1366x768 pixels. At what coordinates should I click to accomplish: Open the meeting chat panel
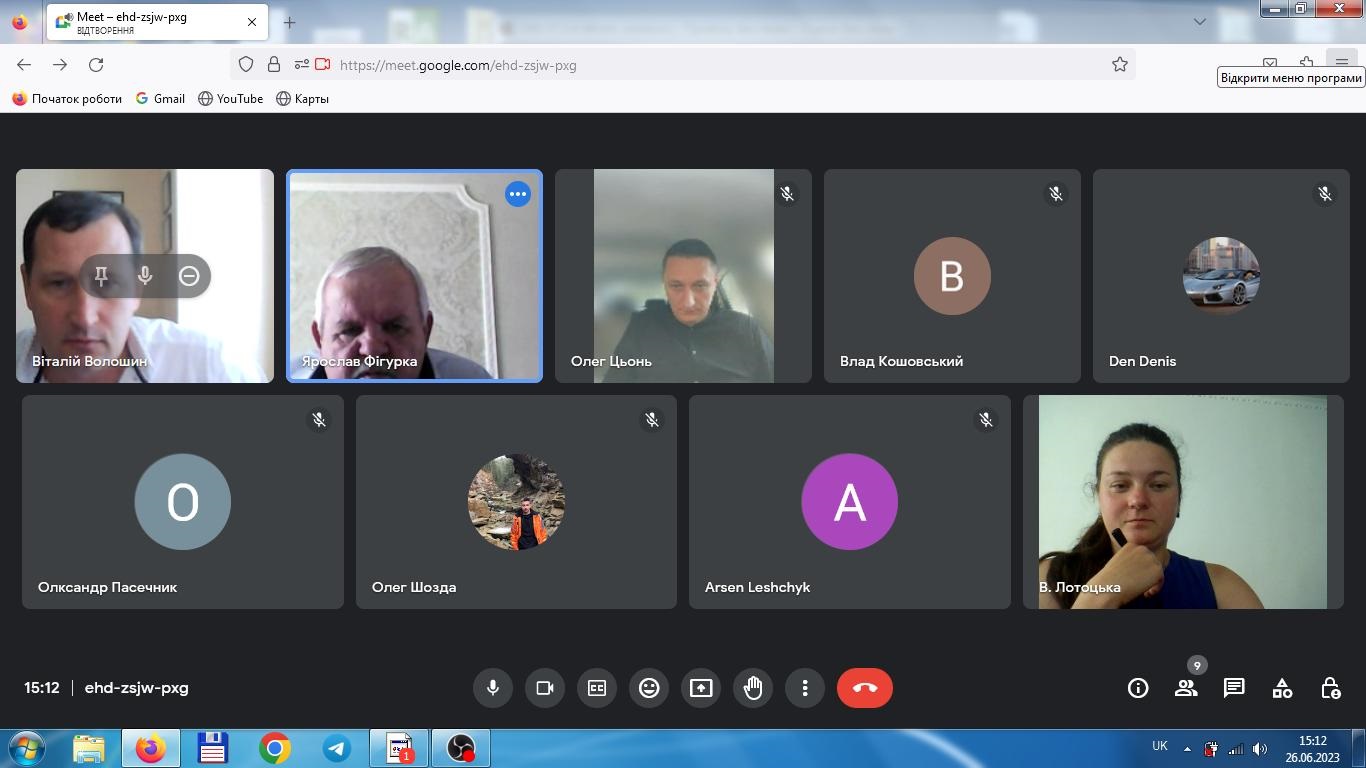point(1234,688)
